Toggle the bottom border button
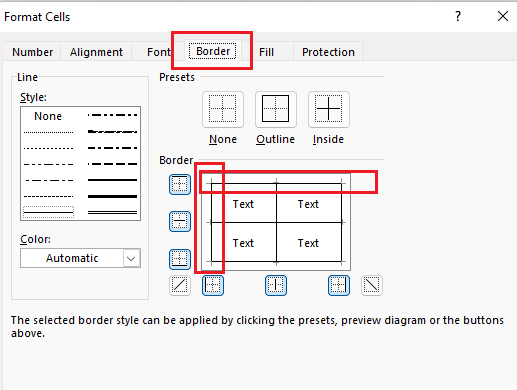 coord(180,259)
